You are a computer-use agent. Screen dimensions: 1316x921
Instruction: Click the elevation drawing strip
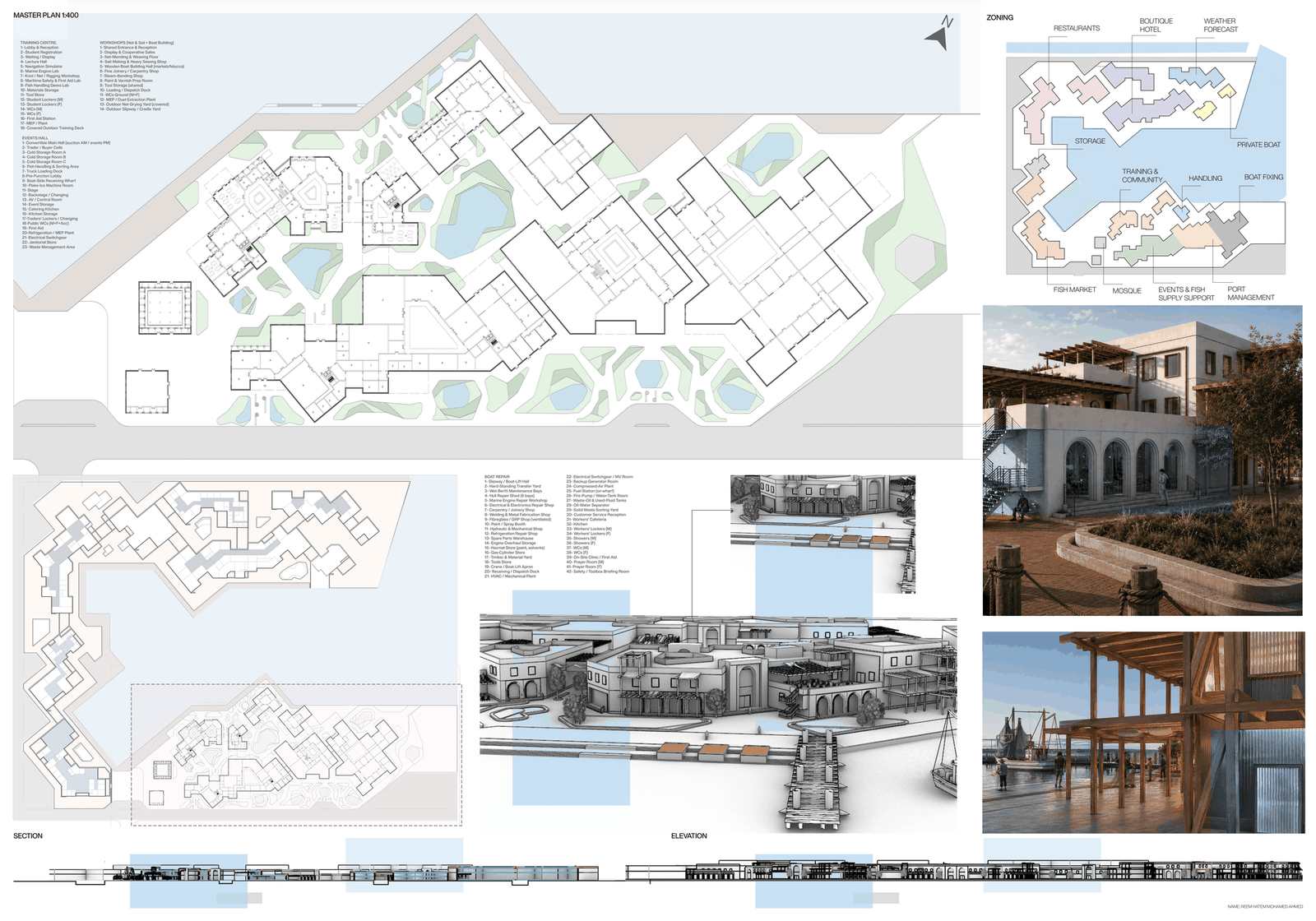pos(964,869)
